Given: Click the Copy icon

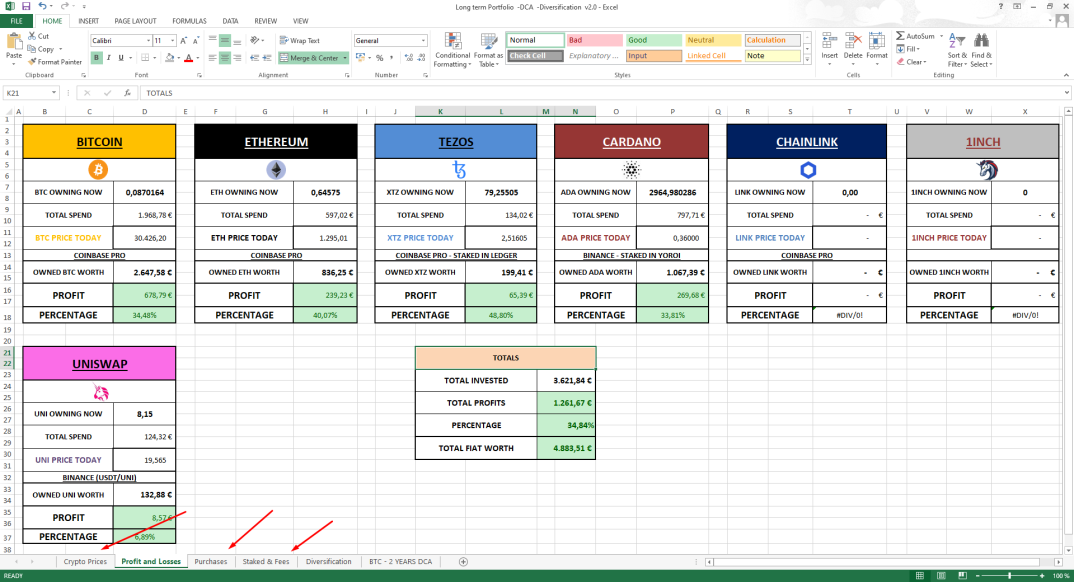Looking at the screenshot, I should point(32,49).
